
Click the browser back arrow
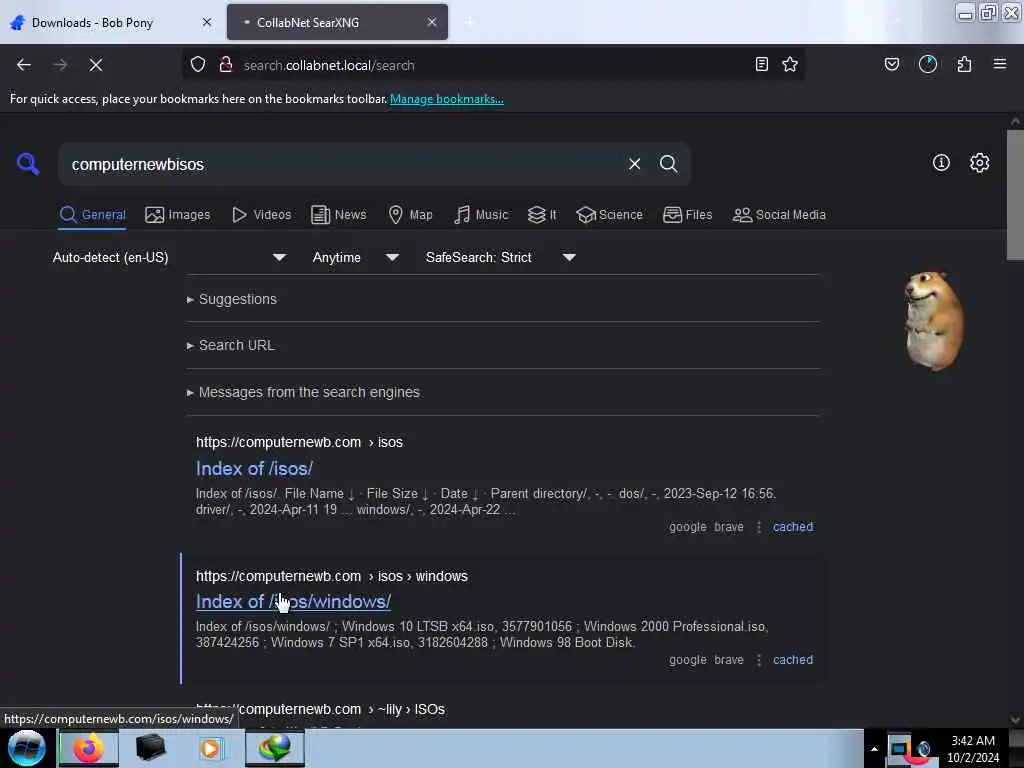click(x=24, y=65)
